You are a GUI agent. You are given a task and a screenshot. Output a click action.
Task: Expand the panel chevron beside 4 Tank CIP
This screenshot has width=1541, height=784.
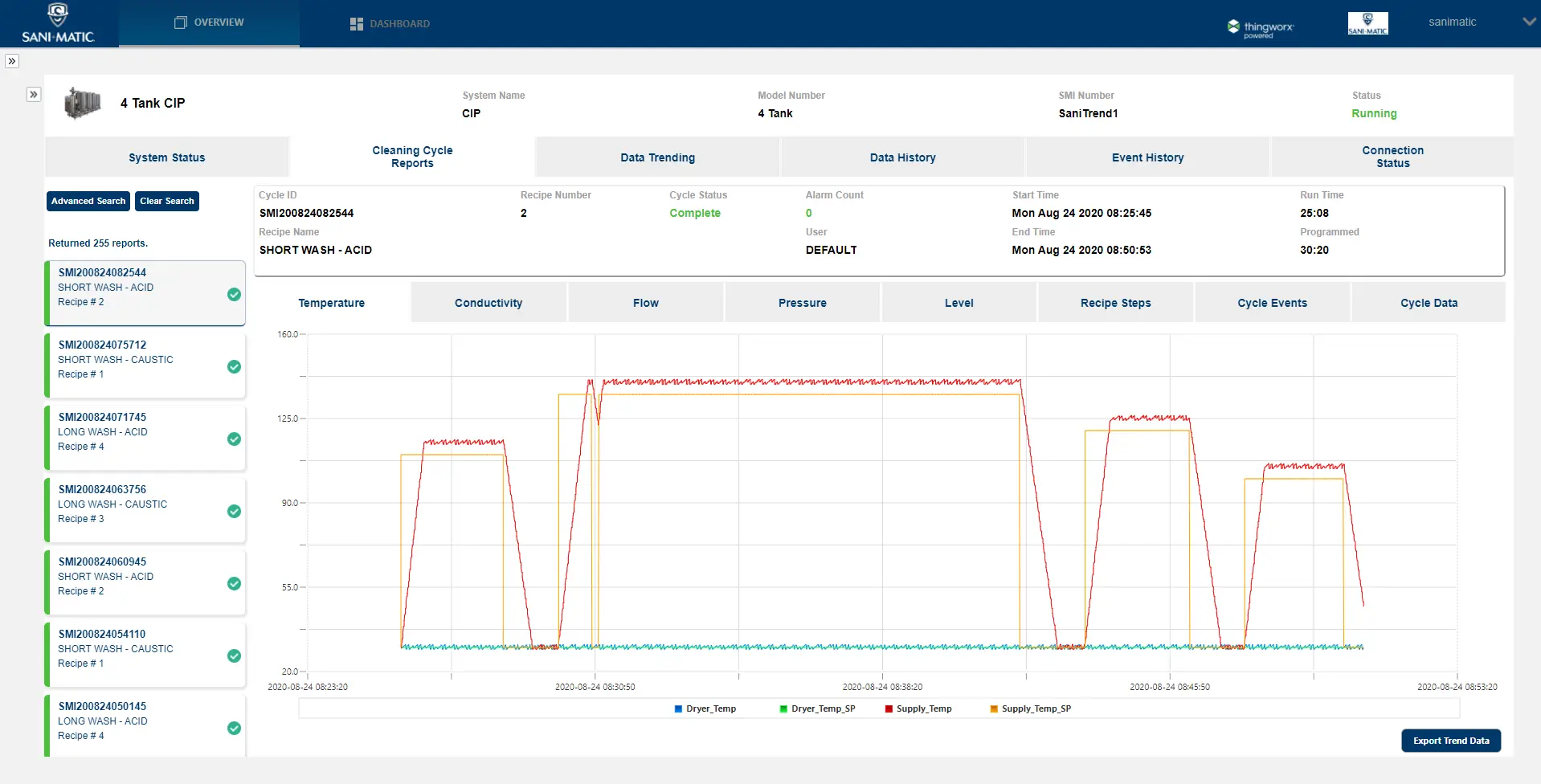coord(33,95)
